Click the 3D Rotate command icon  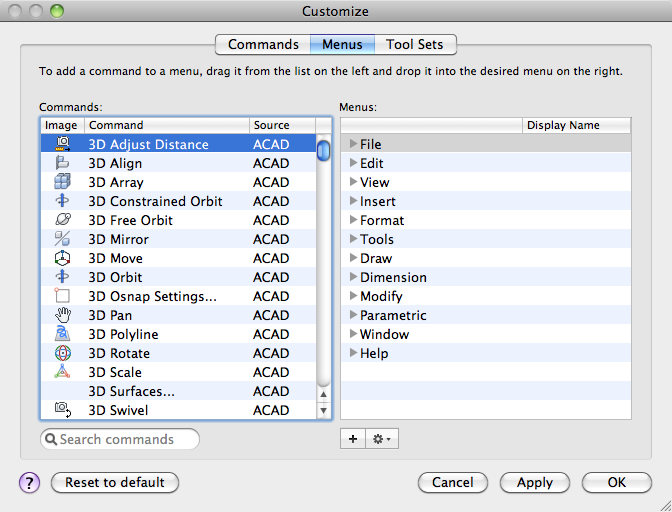63,353
